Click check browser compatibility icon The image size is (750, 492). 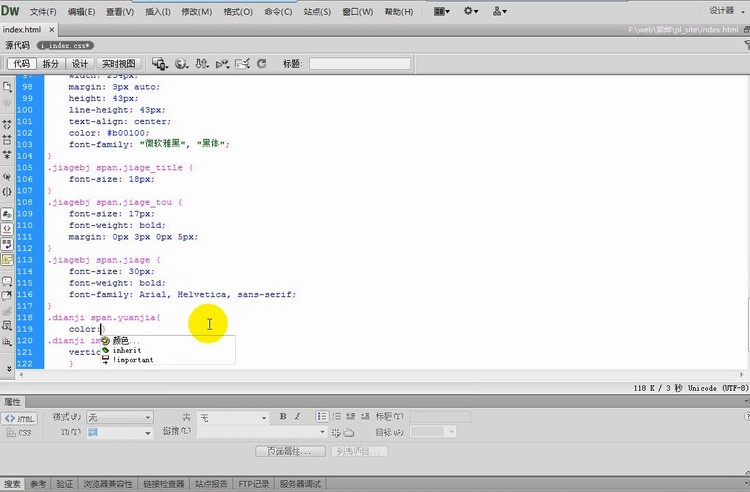[x=243, y=64]
